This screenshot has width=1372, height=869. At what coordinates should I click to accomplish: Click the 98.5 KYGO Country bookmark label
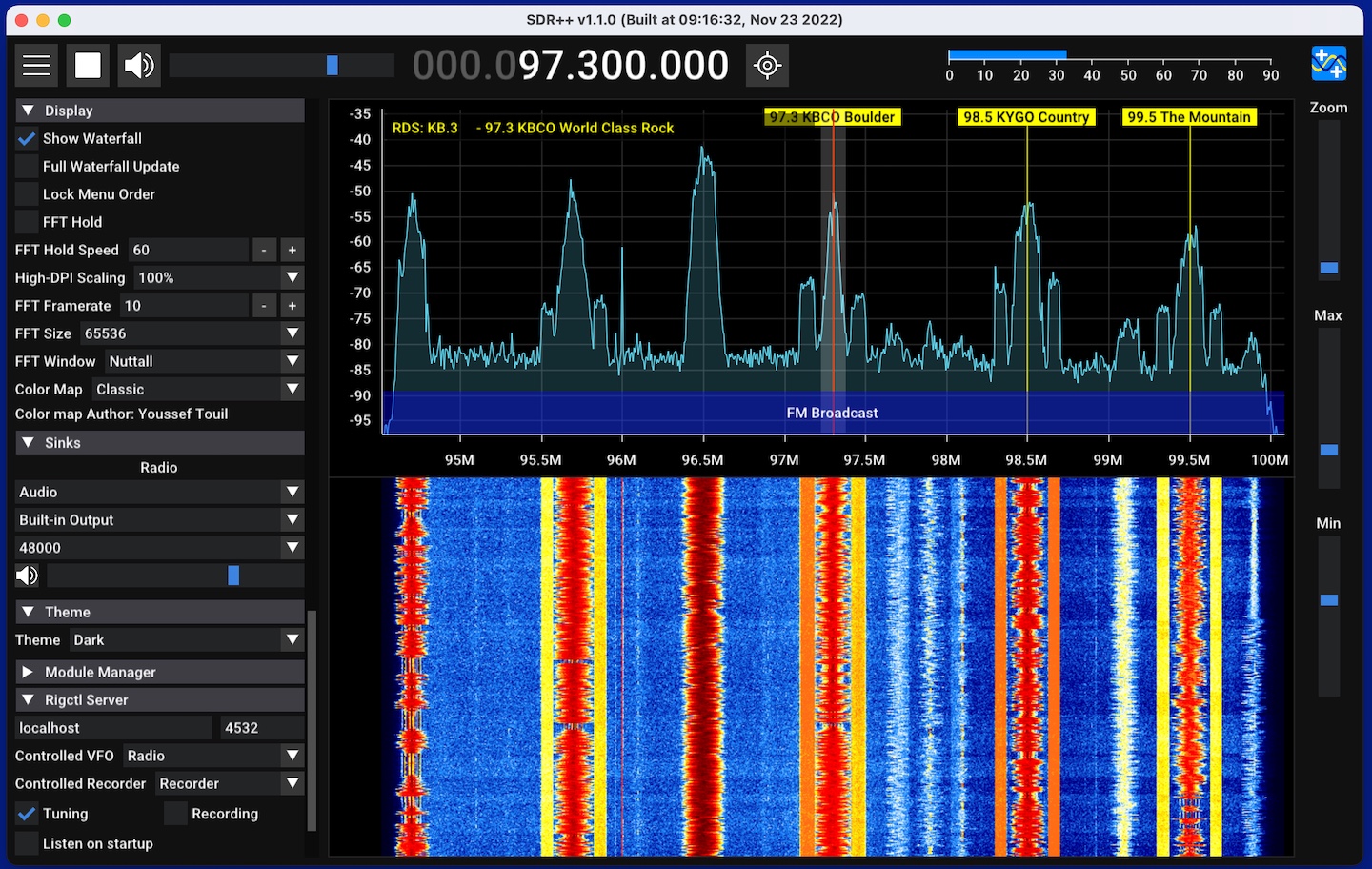click(x=1025, y=117)
